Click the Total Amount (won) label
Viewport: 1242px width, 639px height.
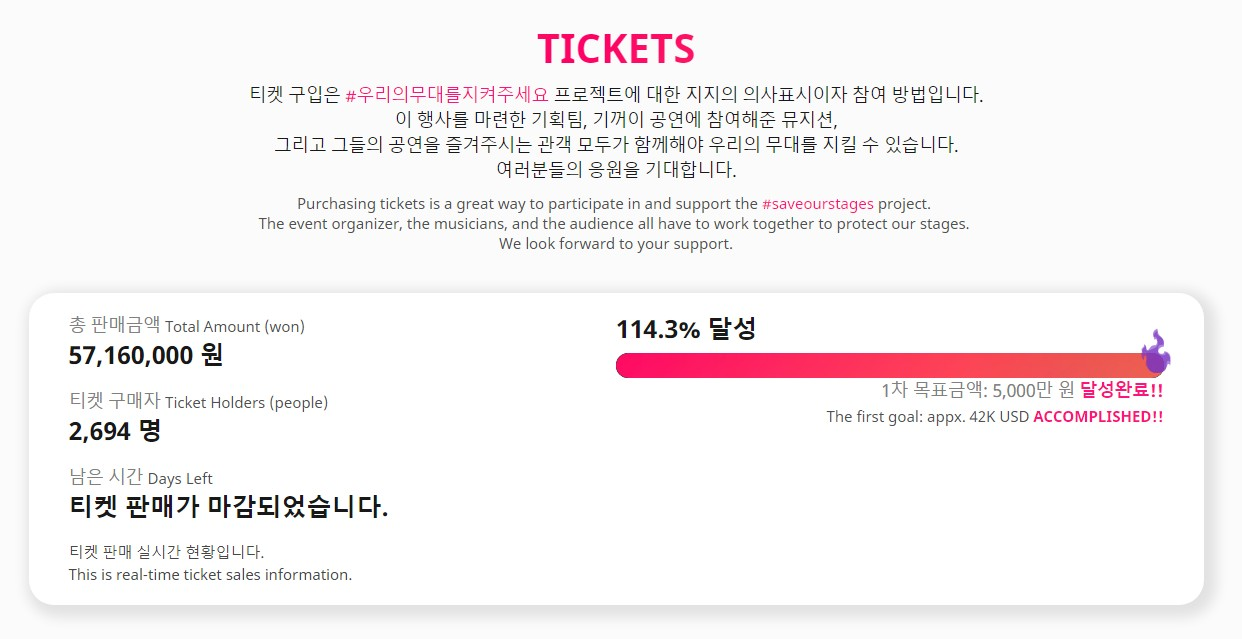(235, 327)
